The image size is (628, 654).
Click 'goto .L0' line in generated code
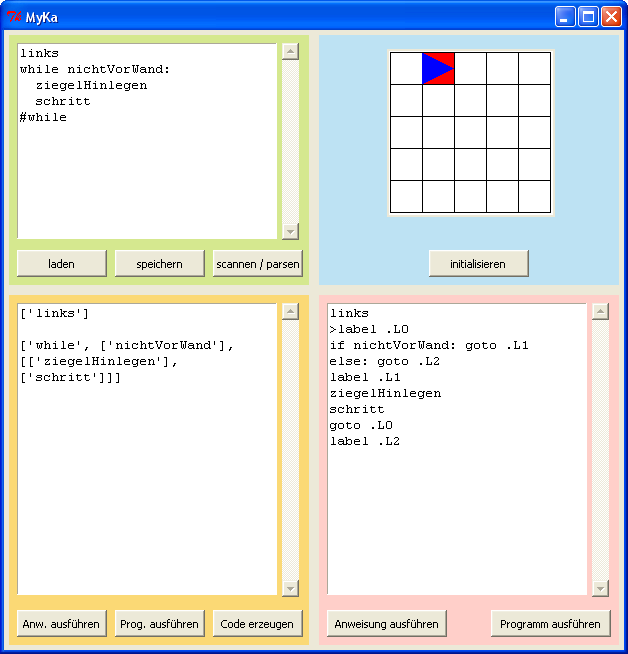tap(361, 425)
